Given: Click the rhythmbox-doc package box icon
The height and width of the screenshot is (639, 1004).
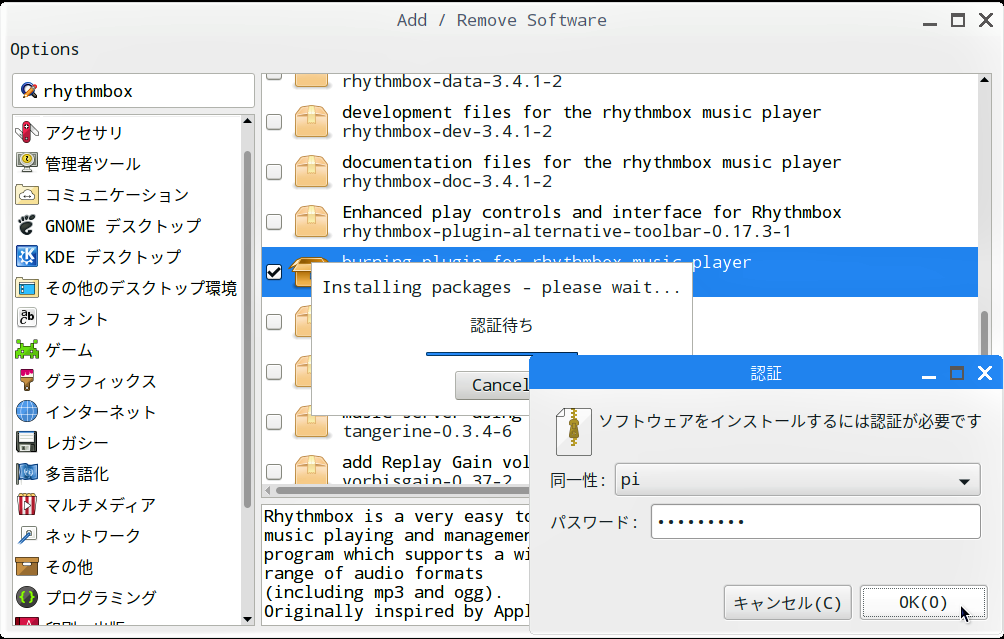Looking at the screenshot, I should 311,172.
